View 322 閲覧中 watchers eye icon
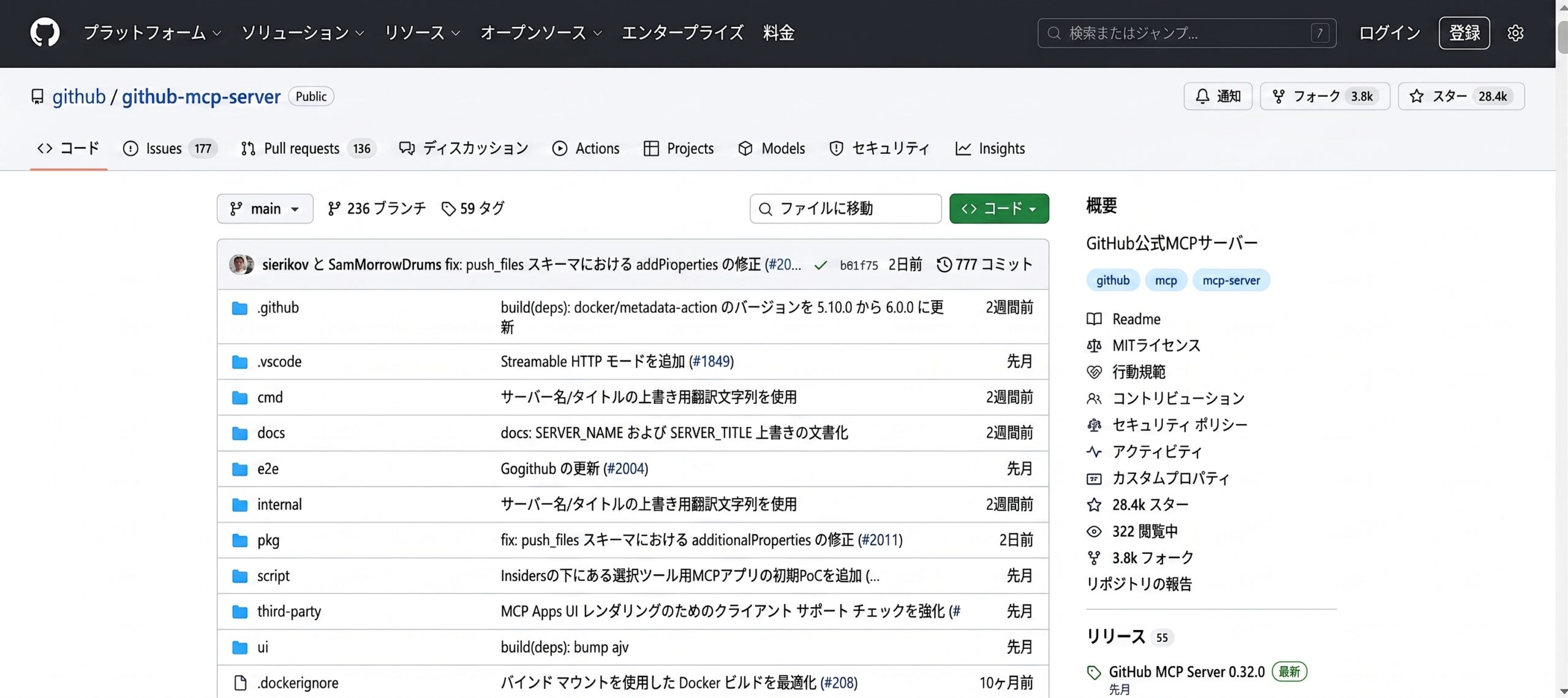1568x698 pixels. [x=1094, y=531]
